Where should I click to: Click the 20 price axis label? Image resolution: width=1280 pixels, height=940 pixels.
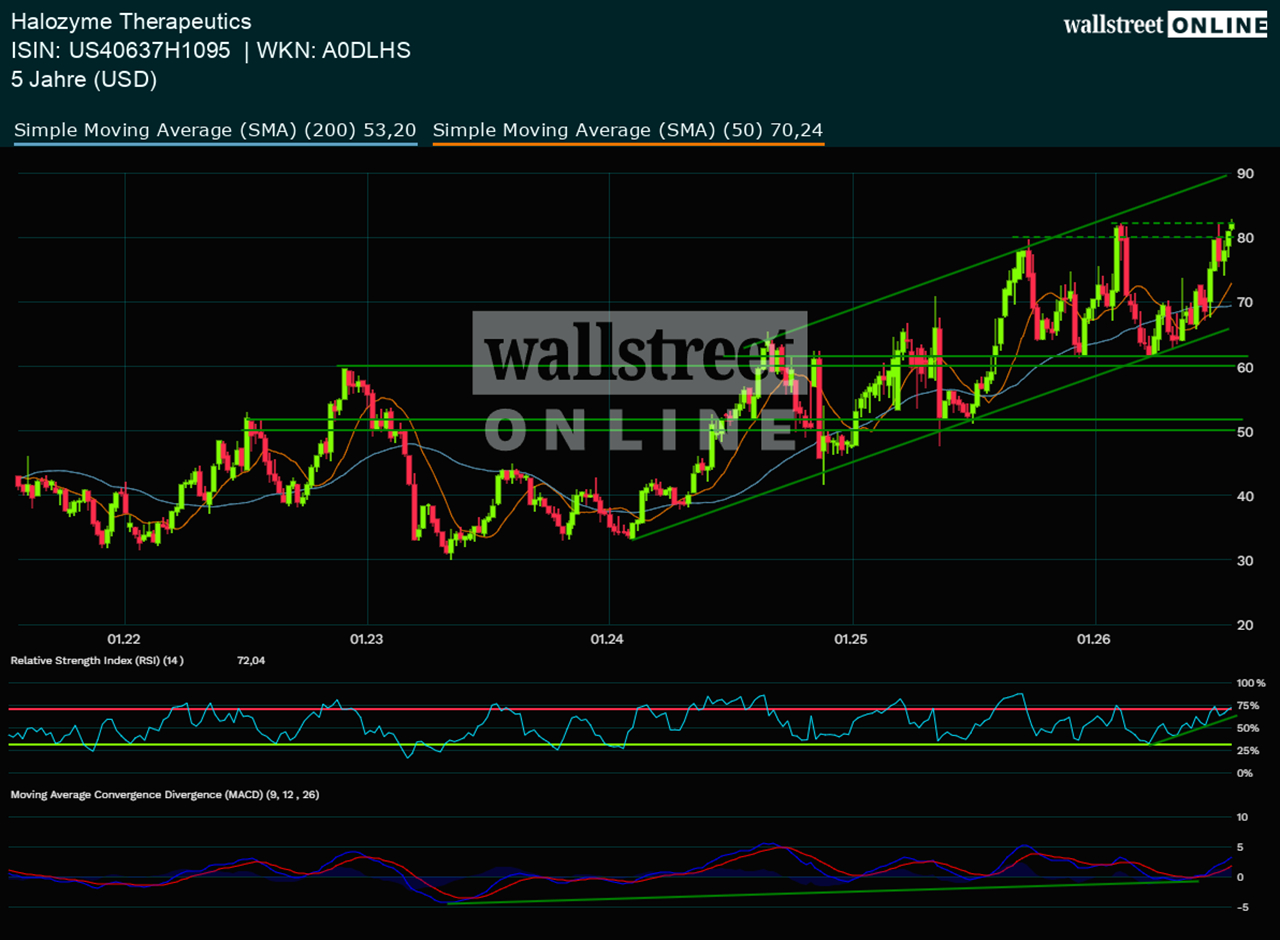1245,625
